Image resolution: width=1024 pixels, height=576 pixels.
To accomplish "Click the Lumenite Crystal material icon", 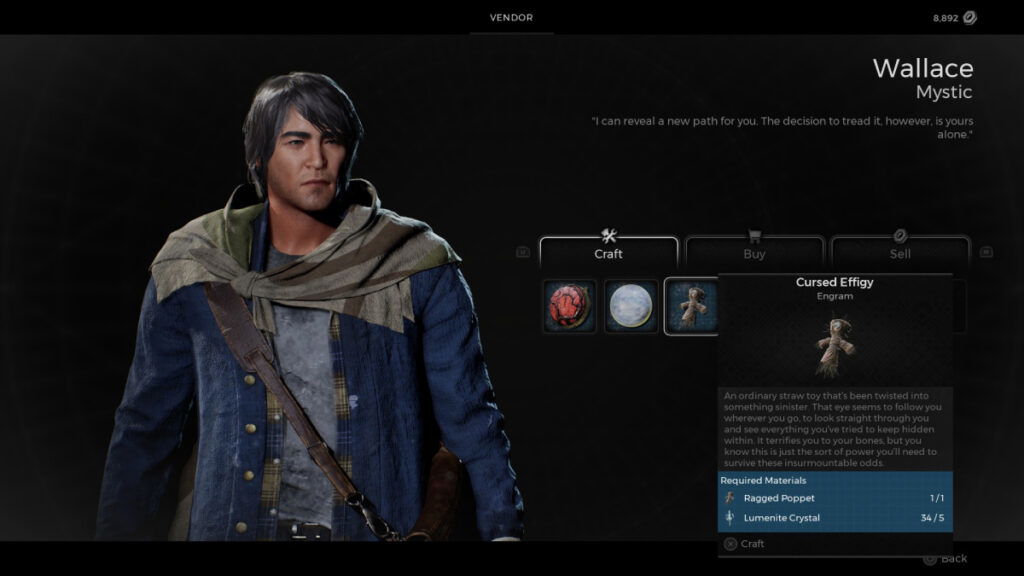I will (x=731, y=518).
